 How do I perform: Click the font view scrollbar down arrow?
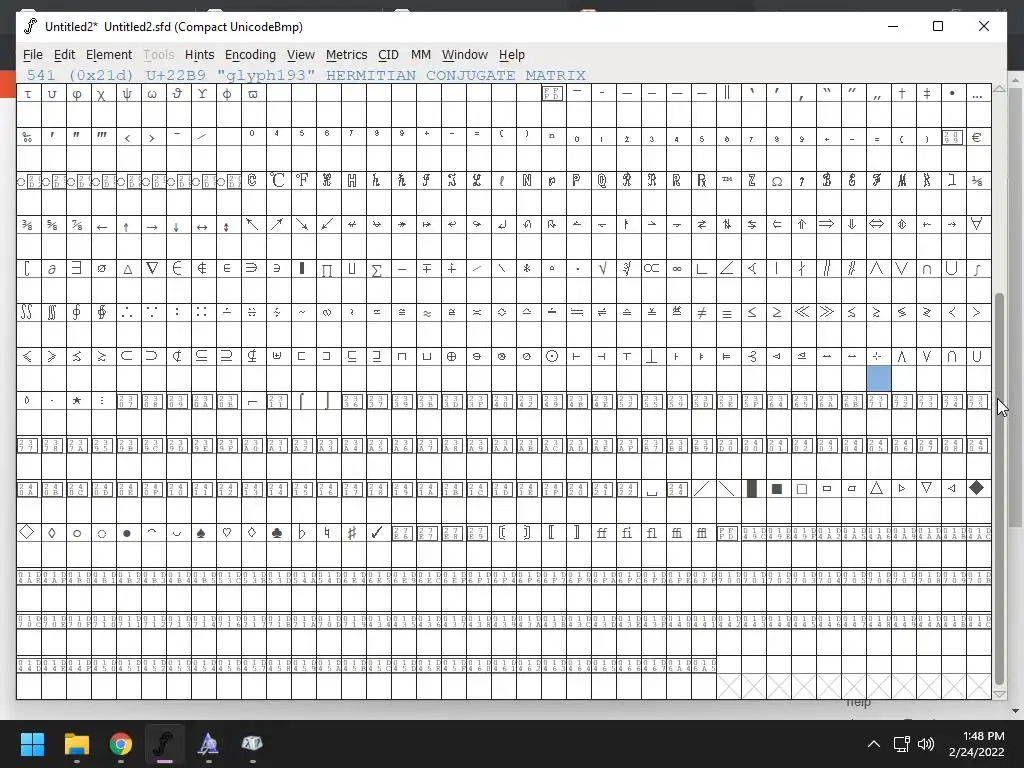coord(999,695)
